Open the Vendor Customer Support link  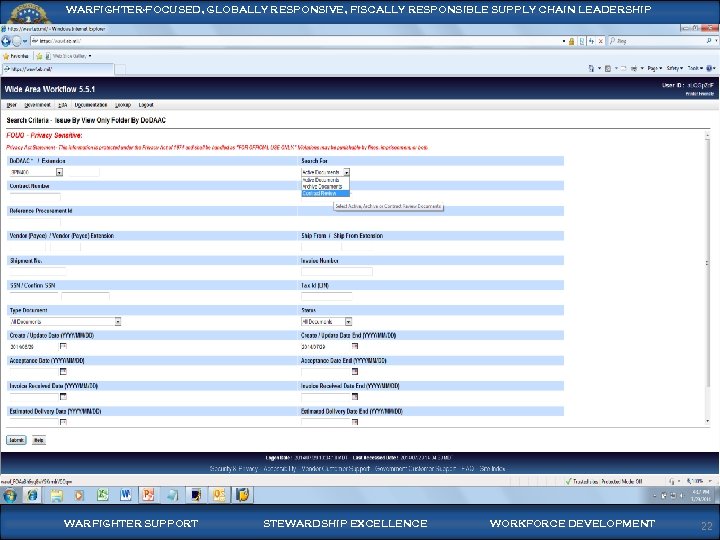tap(336, 469)
